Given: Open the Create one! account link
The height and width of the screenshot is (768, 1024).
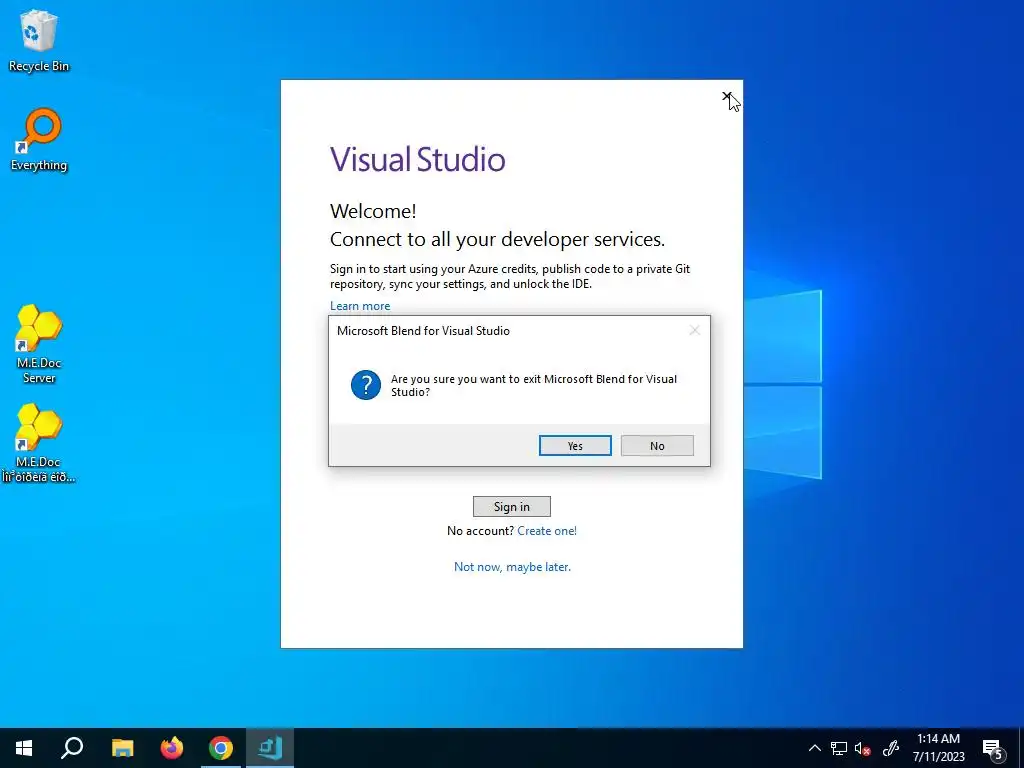Looking at the screenshot, I should point(547,531).
